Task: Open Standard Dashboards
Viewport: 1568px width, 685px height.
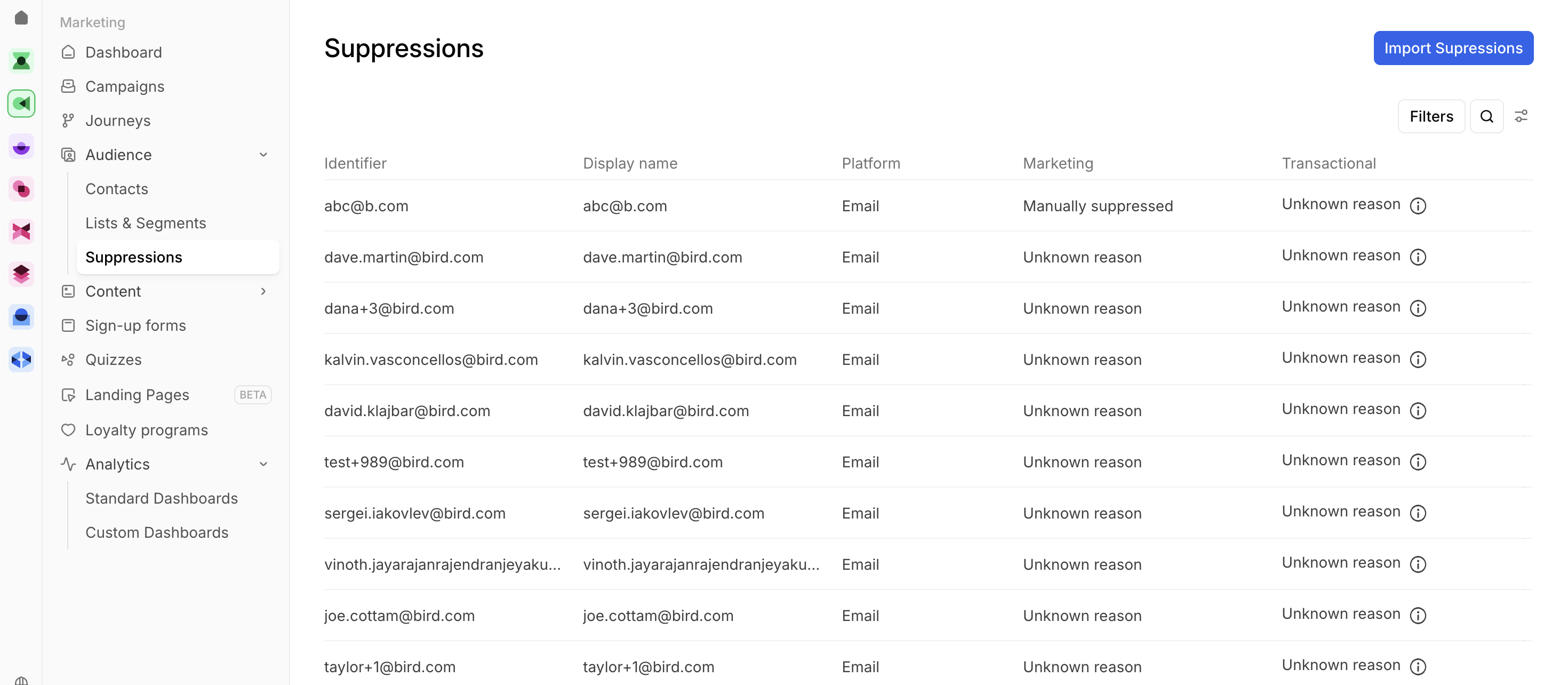Action: pyautogui.click(x=161, y=498)
